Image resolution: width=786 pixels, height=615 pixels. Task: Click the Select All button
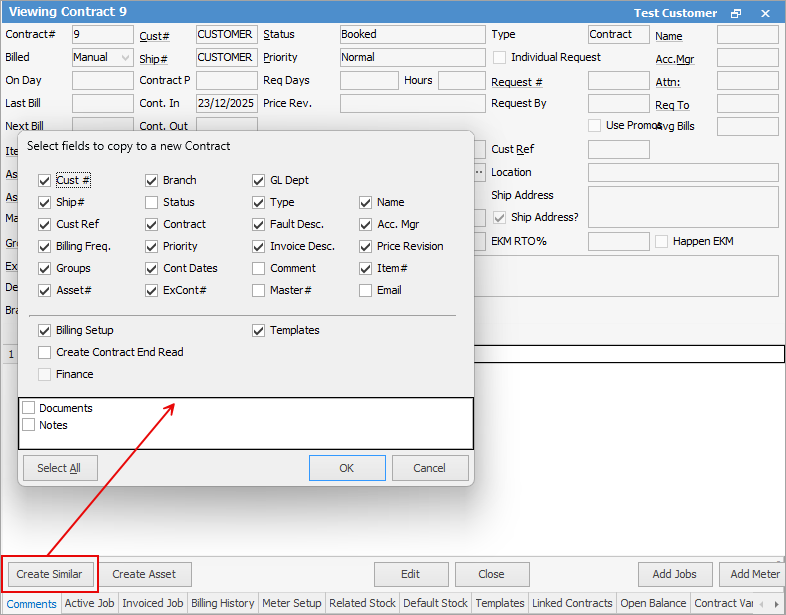60,468
